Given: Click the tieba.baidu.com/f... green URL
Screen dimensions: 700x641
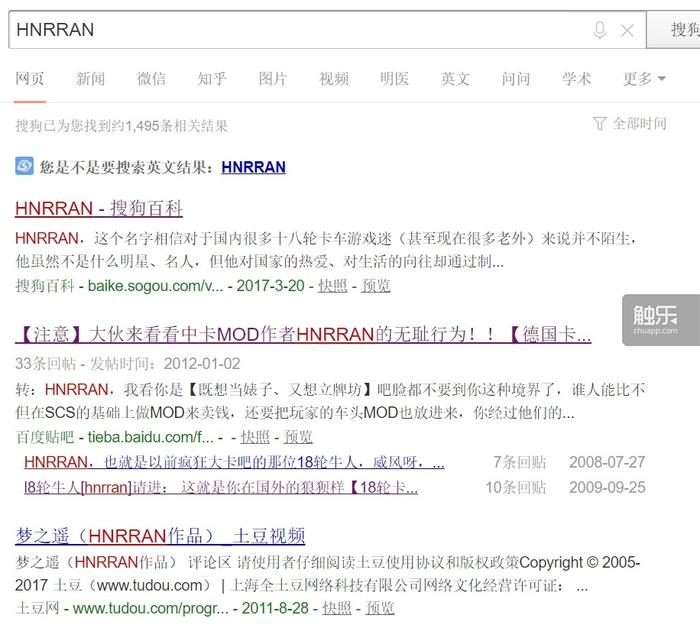Looking at the screenshot, I should [151, 437].
